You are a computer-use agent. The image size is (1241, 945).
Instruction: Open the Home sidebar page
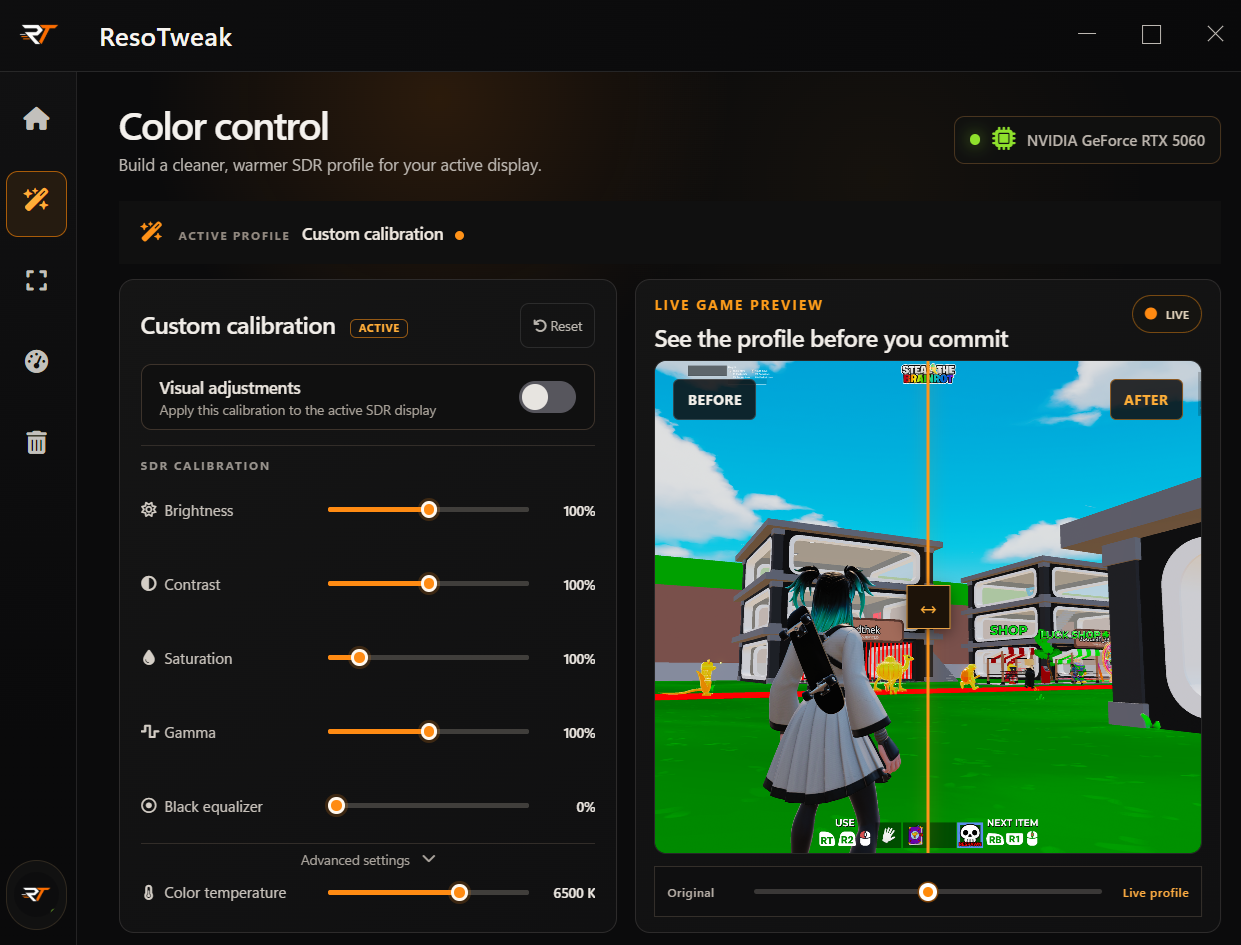37,119
